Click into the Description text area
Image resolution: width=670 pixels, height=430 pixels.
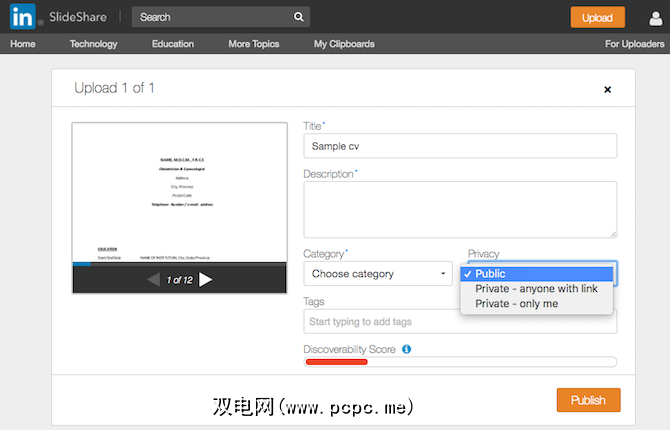(460, 209)
